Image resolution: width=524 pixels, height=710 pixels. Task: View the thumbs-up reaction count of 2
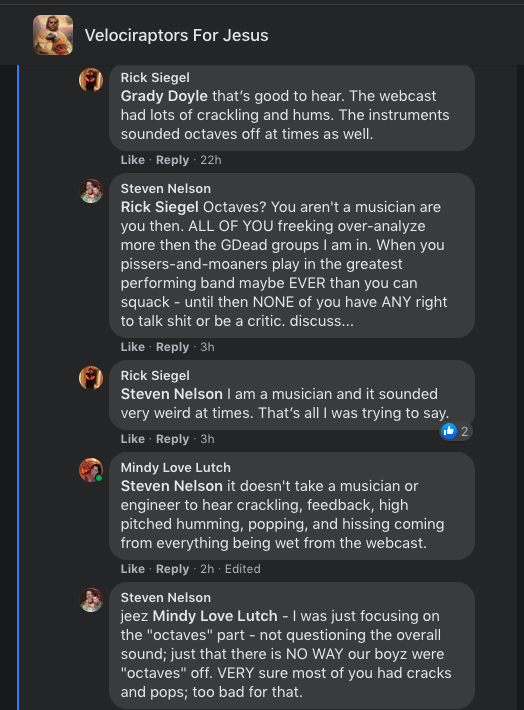(x=456, y=432)
